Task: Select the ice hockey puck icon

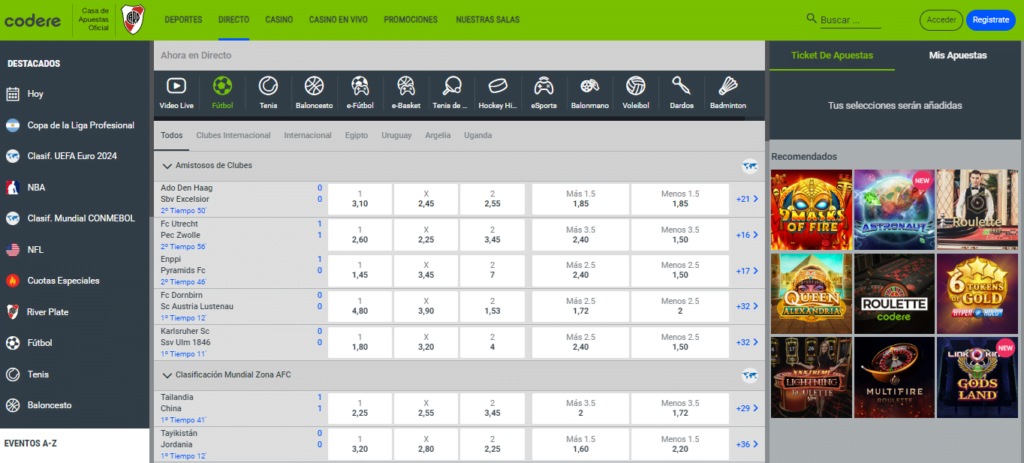Action: pos(498,86)
